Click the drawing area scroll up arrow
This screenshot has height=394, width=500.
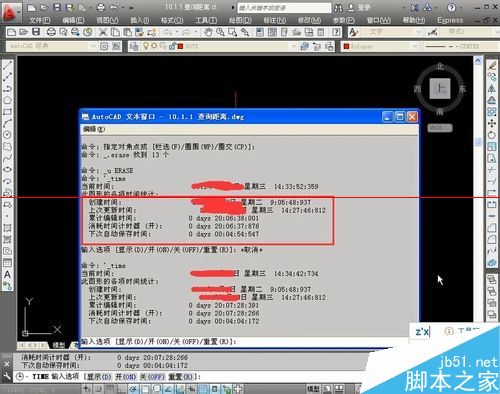coord(478,60)
